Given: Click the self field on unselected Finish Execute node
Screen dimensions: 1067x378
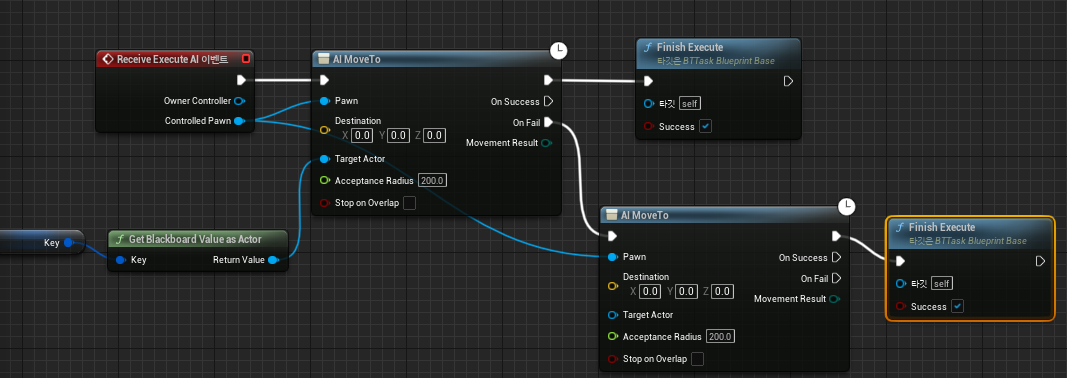Looking at the screenshot, I should 690,104.
